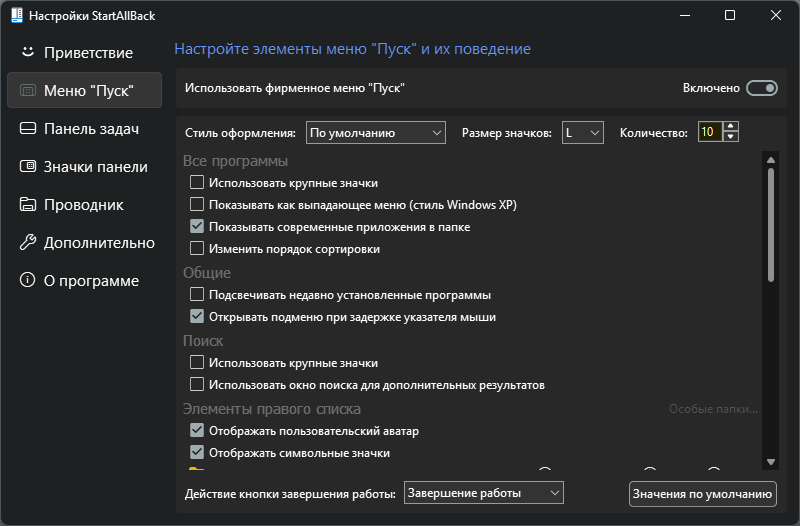The width and height of the screenshot is (800, 526).
Task: Open the Особые папки link
Action: [713, 409]
